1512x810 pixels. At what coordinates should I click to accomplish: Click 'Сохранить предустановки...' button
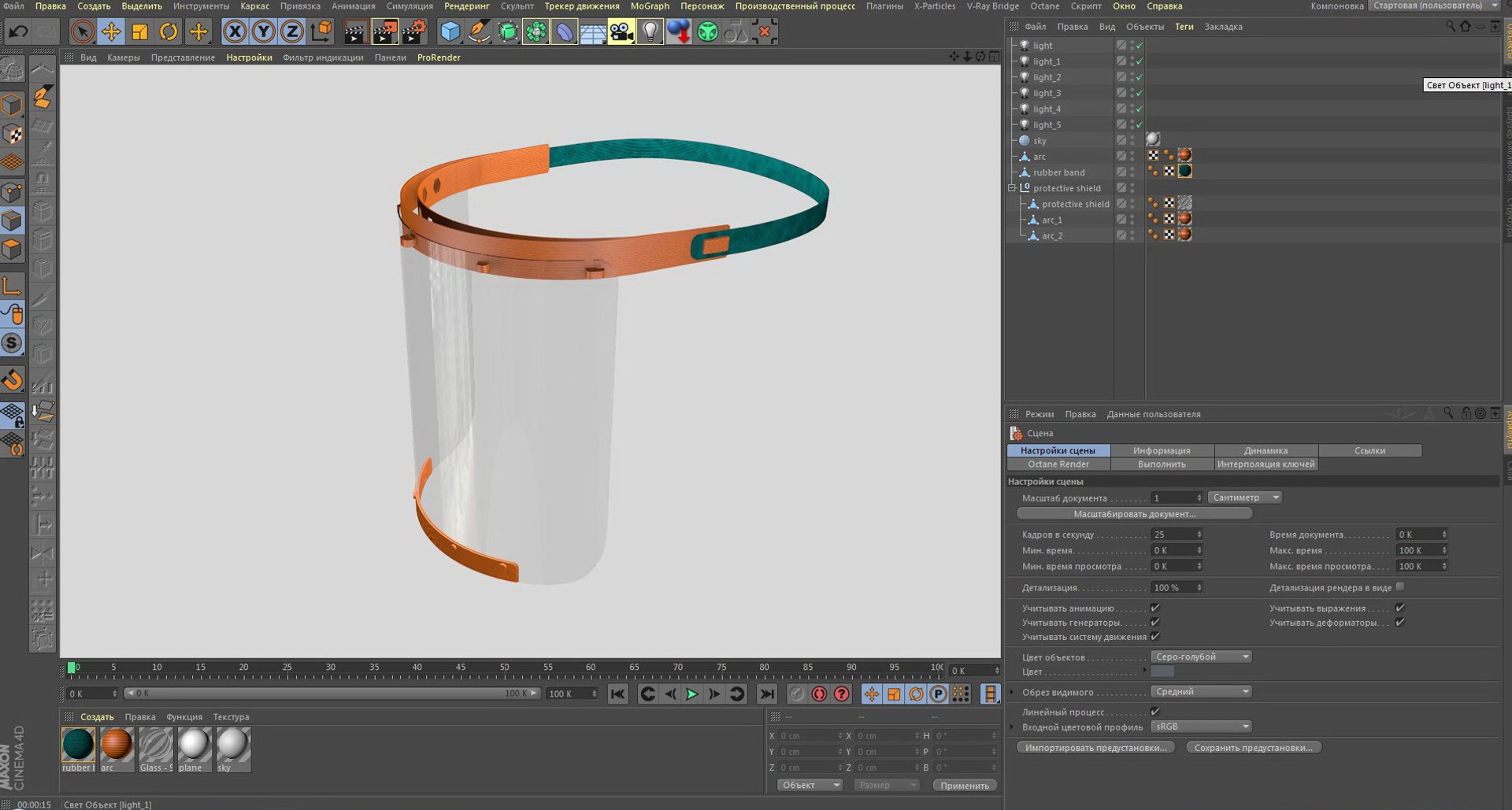[1253, 748]
